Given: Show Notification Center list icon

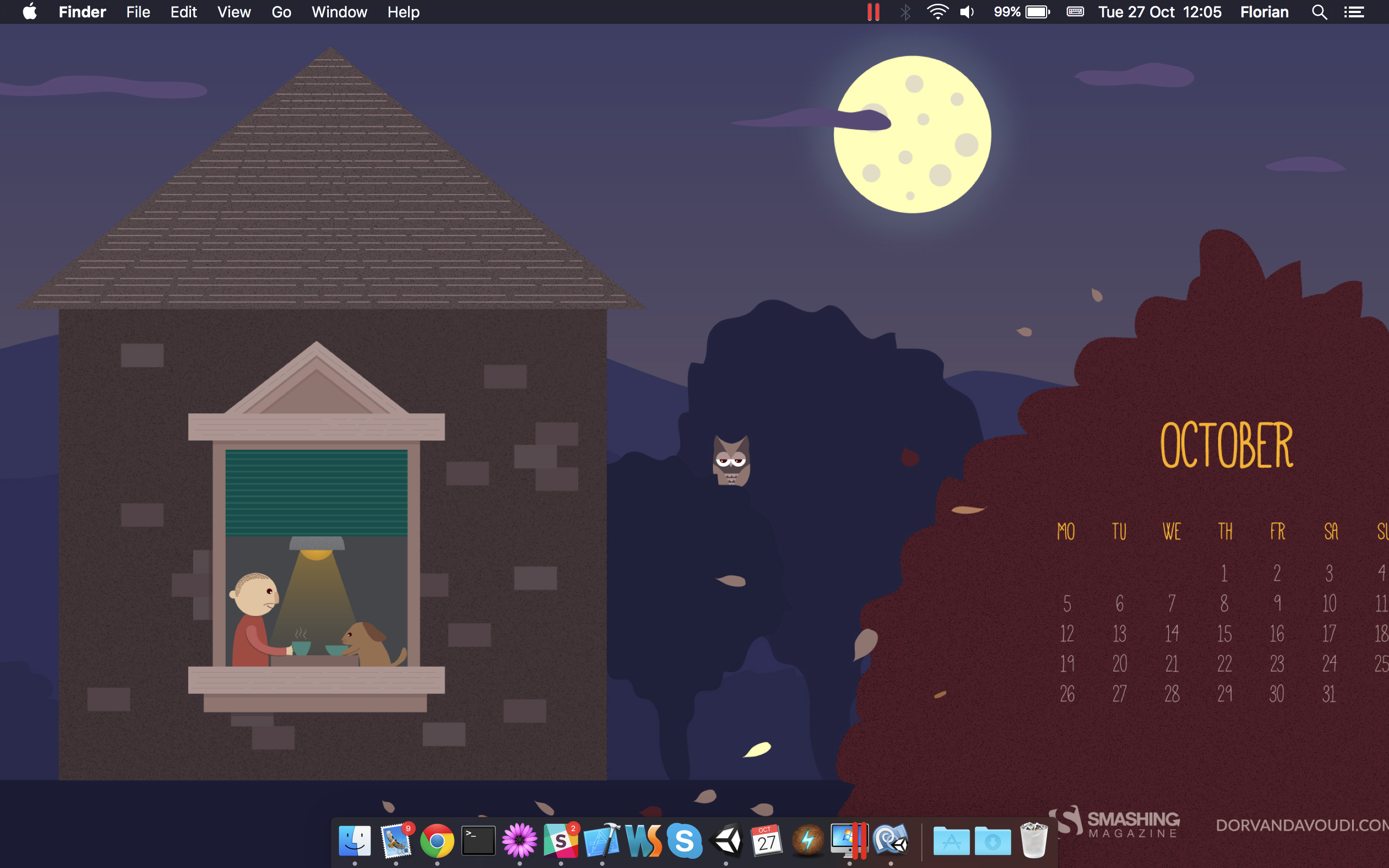Looking at the screenshot, I should pos(1354,12).
